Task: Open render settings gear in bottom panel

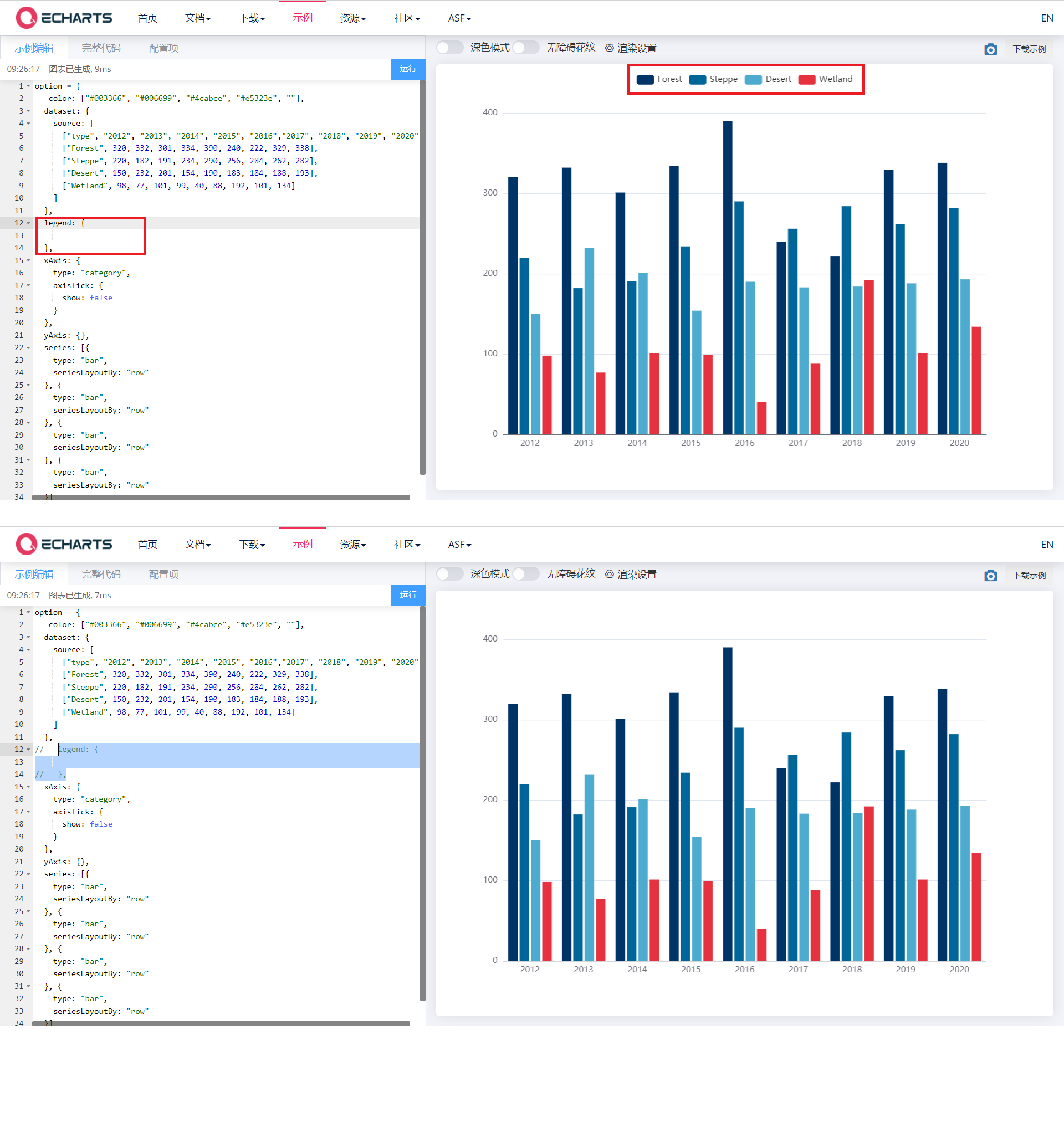Action: point(609,575)
